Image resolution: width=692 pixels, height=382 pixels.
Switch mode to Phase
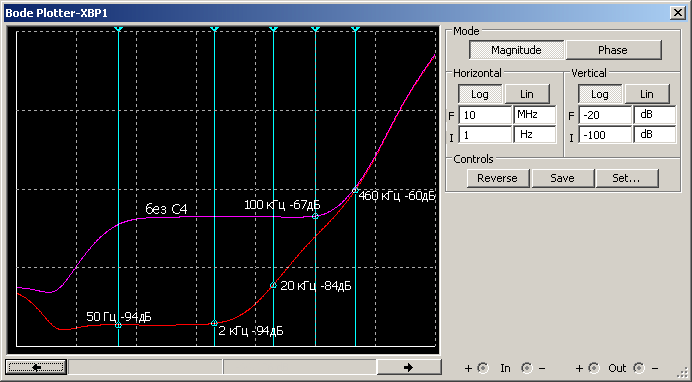pos(613,50)
